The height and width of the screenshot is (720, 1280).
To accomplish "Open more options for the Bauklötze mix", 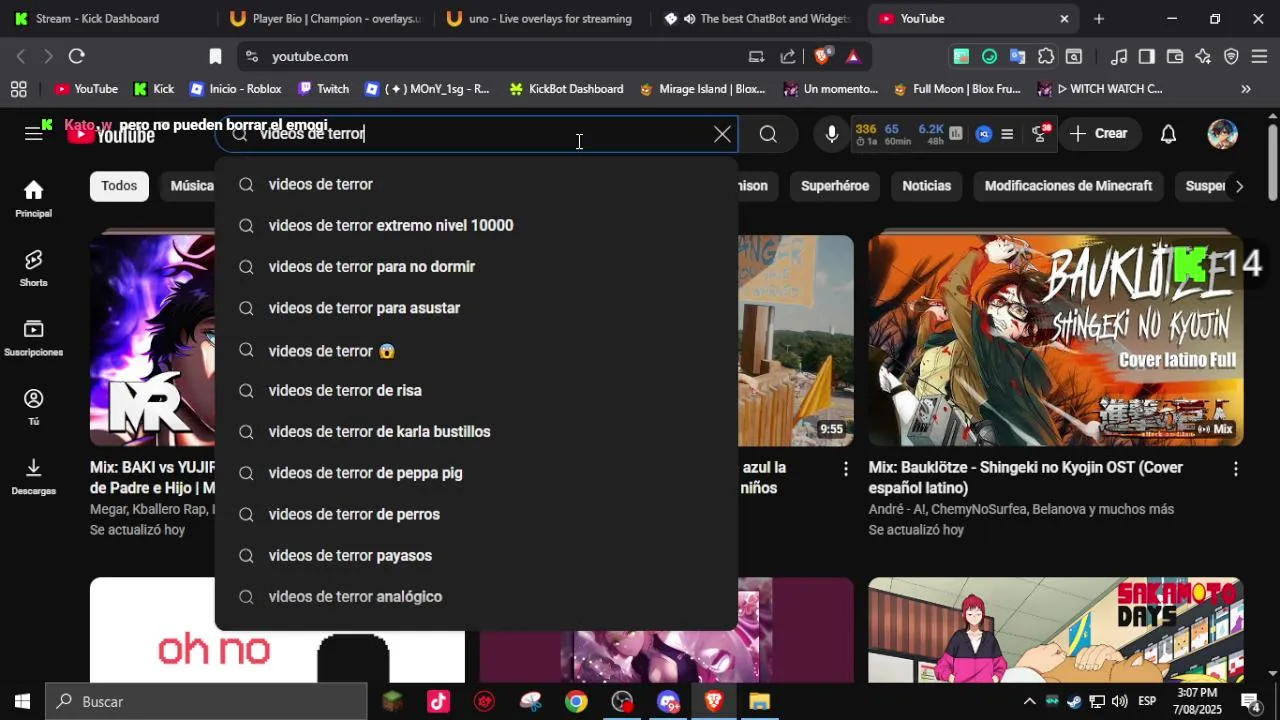I will coord(1235,468).
